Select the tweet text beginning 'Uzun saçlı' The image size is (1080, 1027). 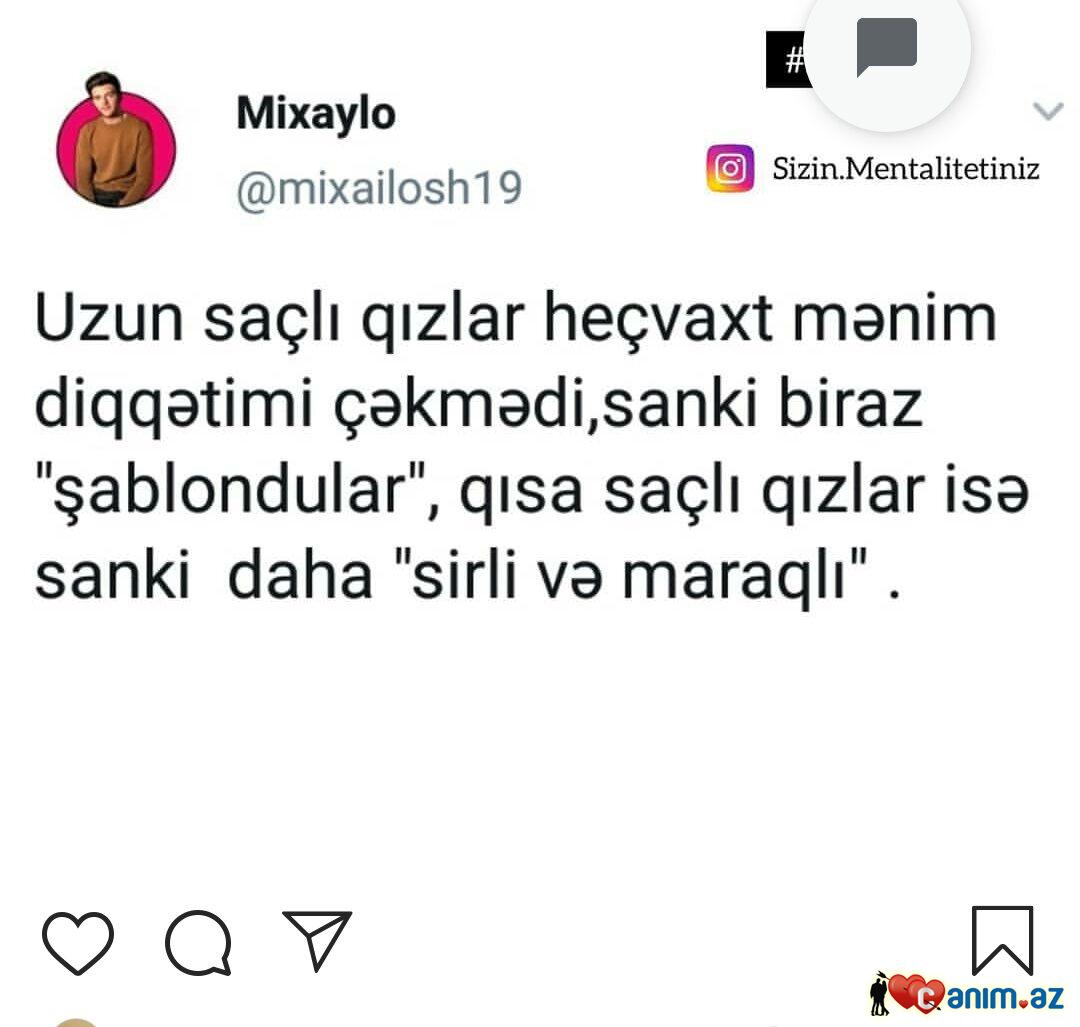coord(530,446)
